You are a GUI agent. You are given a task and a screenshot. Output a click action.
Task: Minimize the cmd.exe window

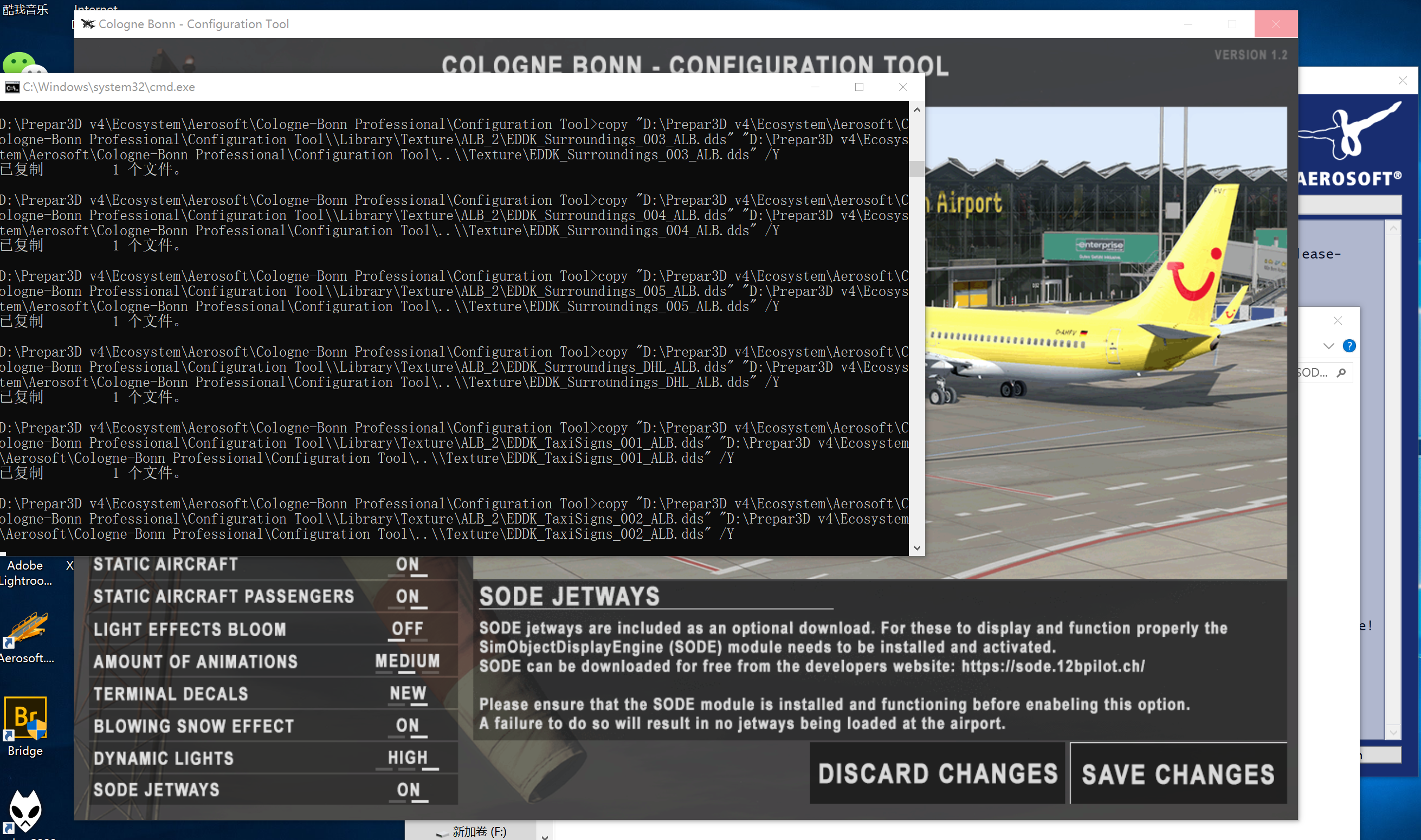point(815,87)
